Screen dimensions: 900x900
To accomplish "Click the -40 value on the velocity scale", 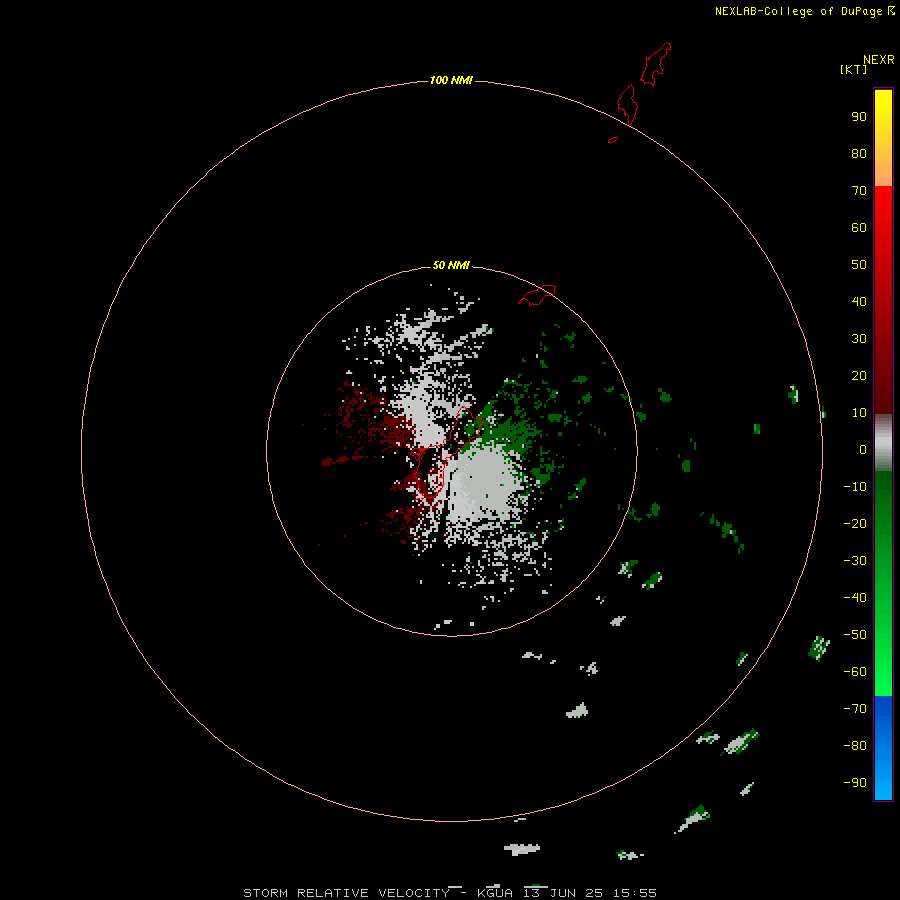I will coord(855,598).
